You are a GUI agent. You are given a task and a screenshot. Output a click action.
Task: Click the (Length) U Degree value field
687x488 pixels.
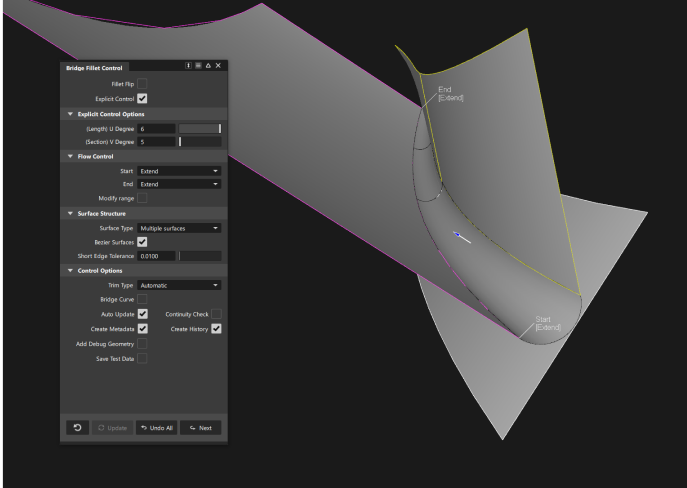pyautogui.click(x=156, y=129)
